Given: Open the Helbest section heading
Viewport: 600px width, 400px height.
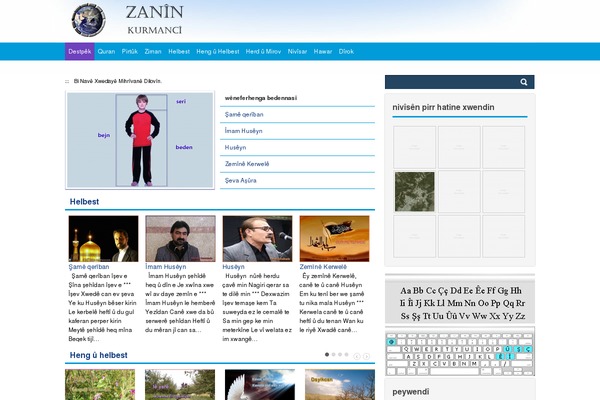Looking at the screenshot, I should [84, 202].
